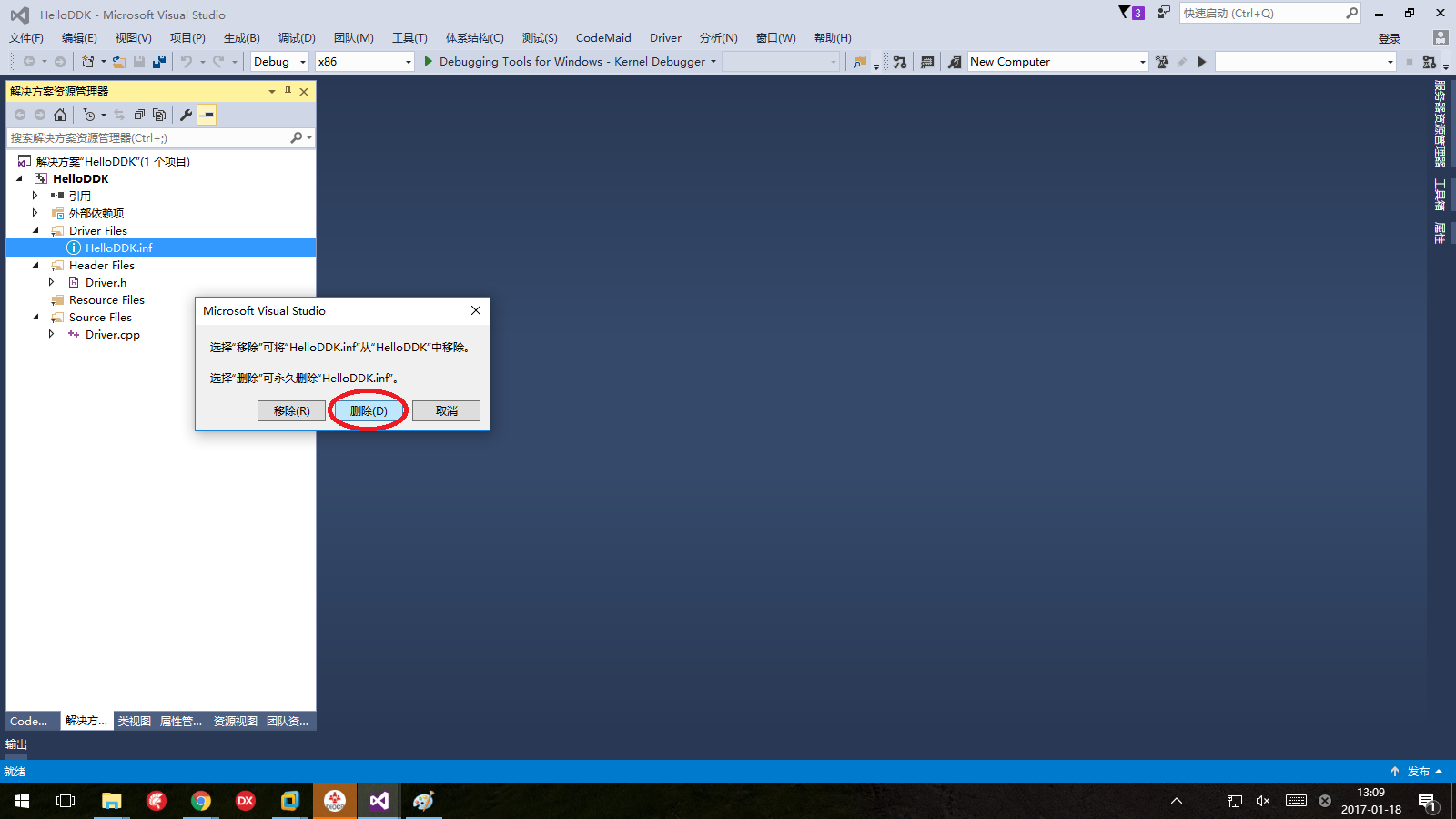Switch to the 类视图 tab
Screen dimensions: 1456x819
(x=135, y=722)
